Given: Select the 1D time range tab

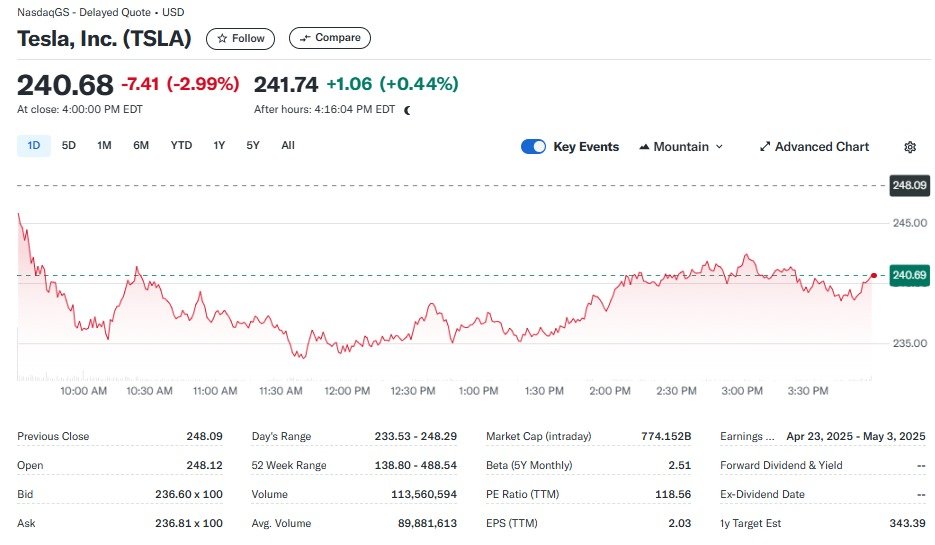Looking at the screenshot, I should (33, 145).
